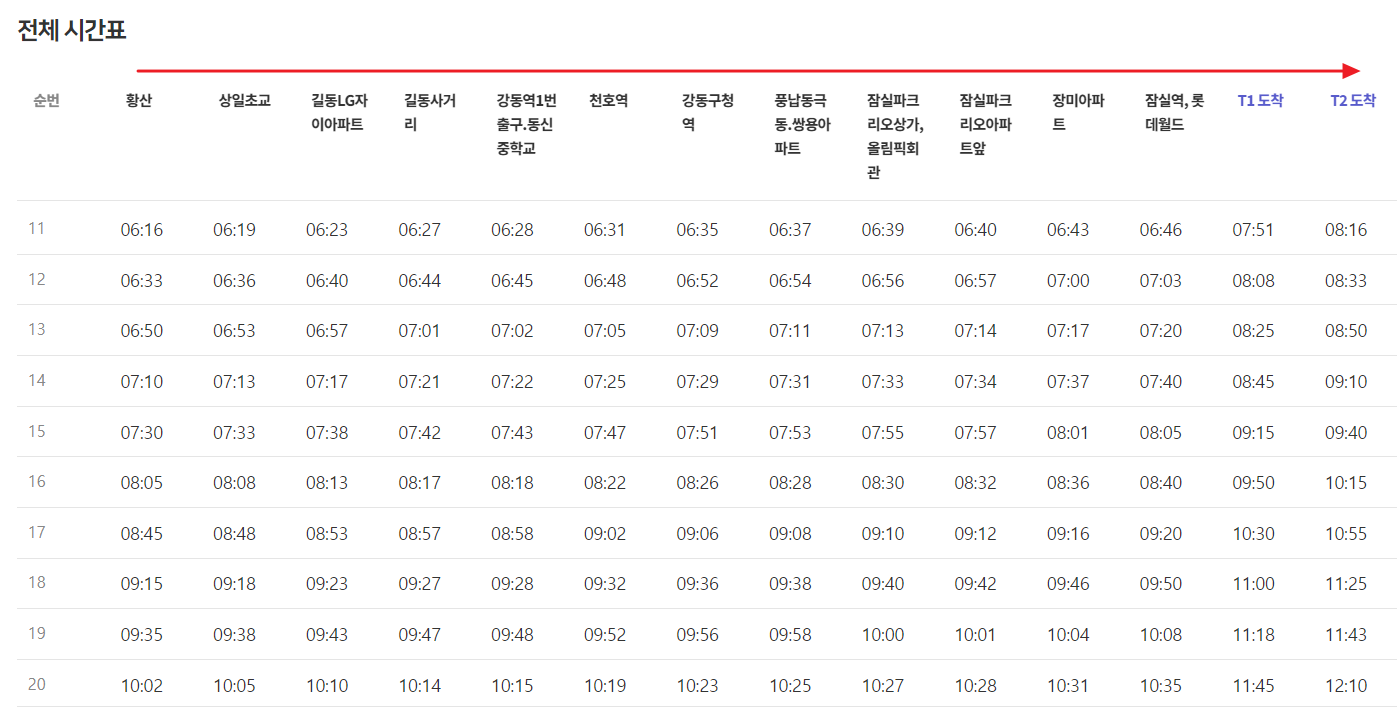
Task: Click 07:51 T1 arrival in row 11
Action: click(1253, 230)
